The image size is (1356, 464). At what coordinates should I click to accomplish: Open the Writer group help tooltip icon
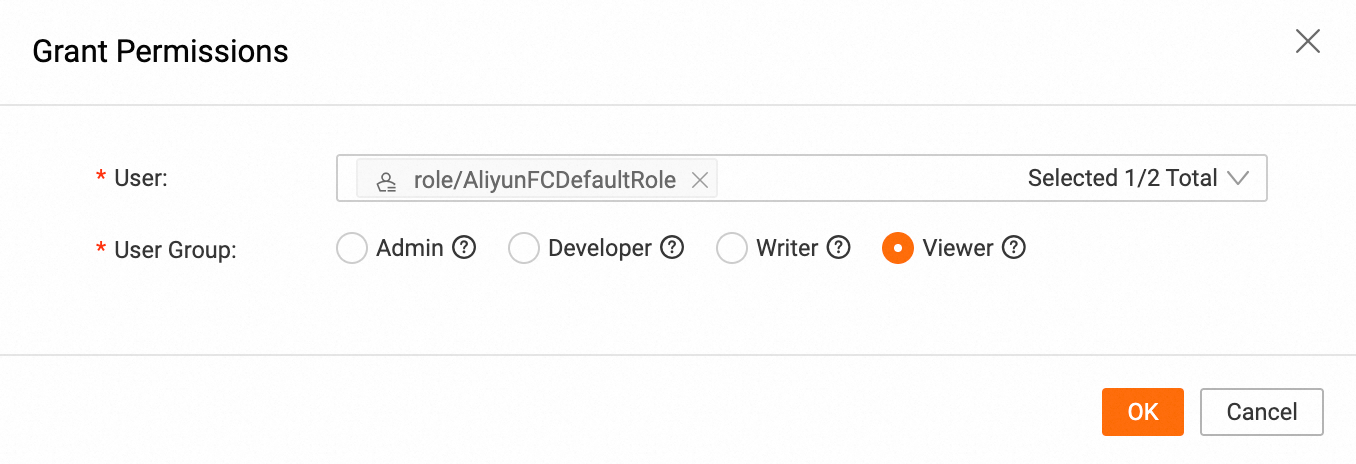coord(839,247)
